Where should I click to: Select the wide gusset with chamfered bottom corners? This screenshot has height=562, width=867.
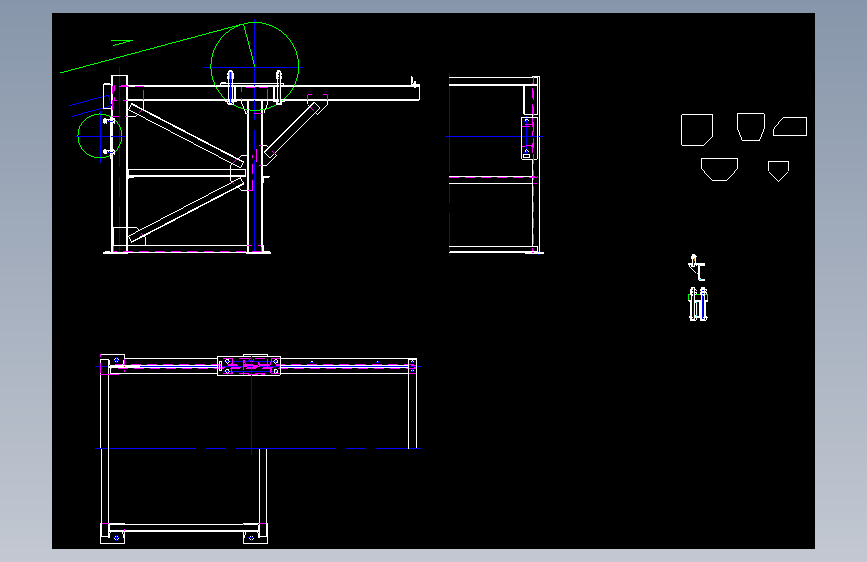point(719,169)
